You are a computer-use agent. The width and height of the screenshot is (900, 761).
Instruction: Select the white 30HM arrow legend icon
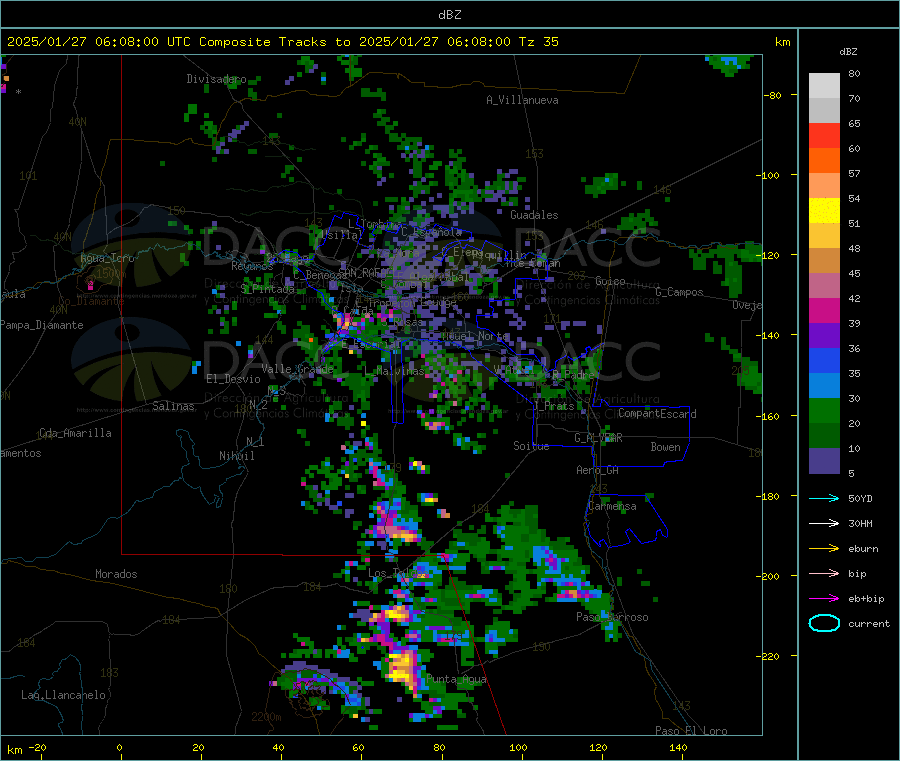pyautogui.click(x=824, y=523)
